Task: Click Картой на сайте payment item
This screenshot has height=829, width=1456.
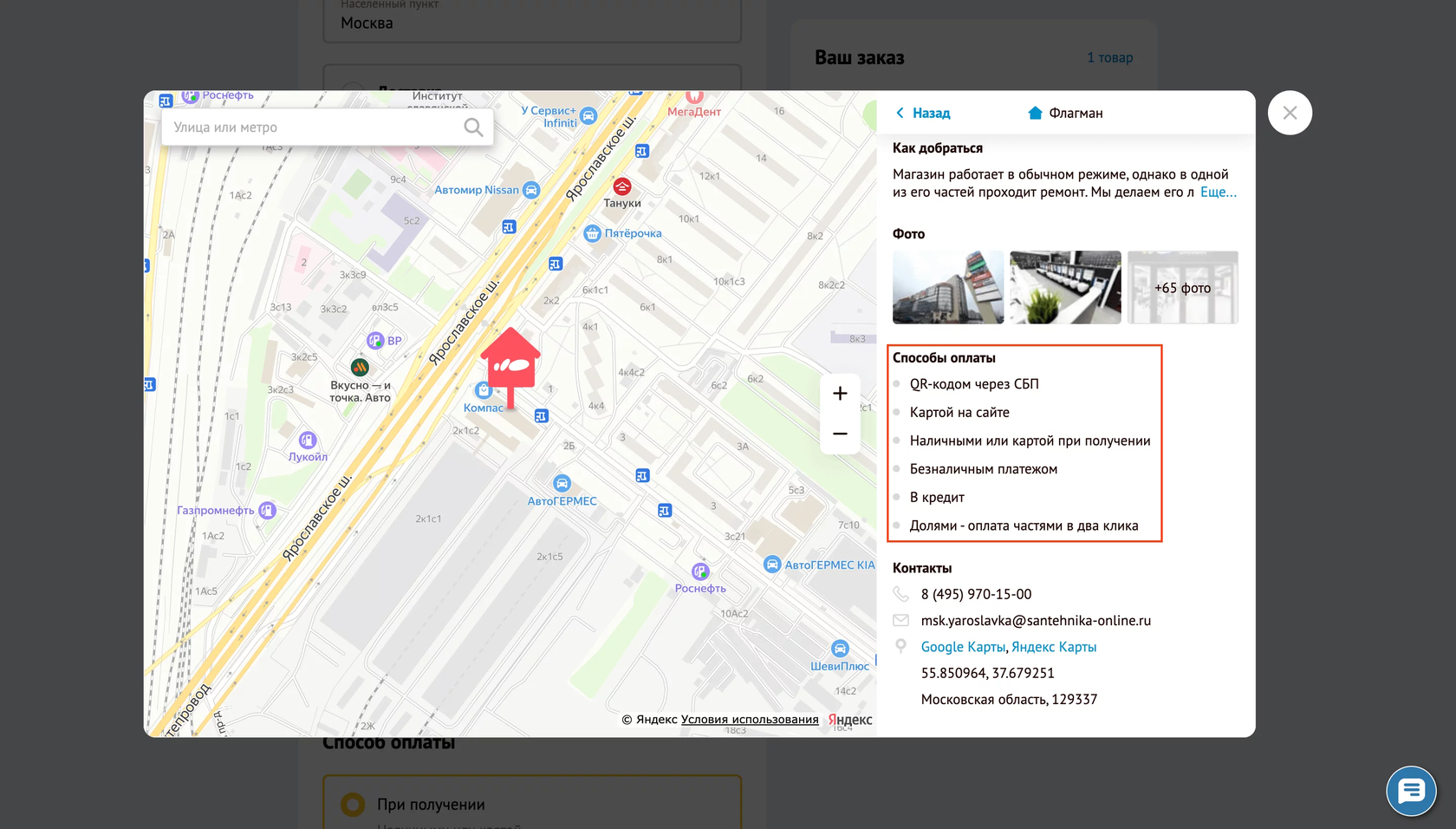Action: coord(959,413)
